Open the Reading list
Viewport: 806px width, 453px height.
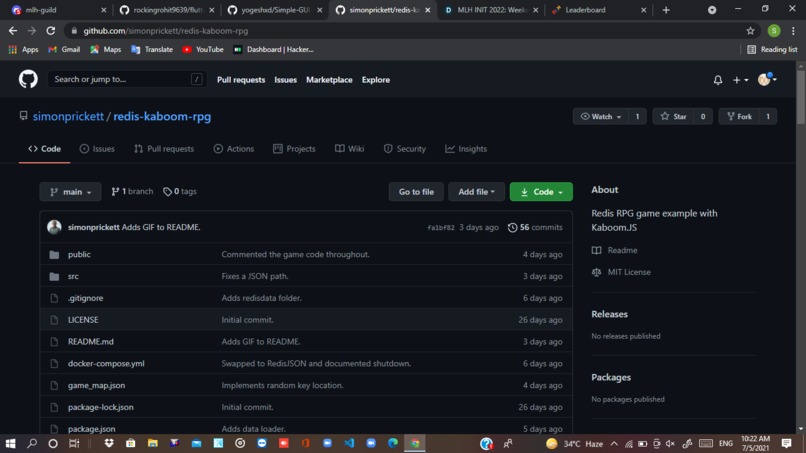(772, 49)
